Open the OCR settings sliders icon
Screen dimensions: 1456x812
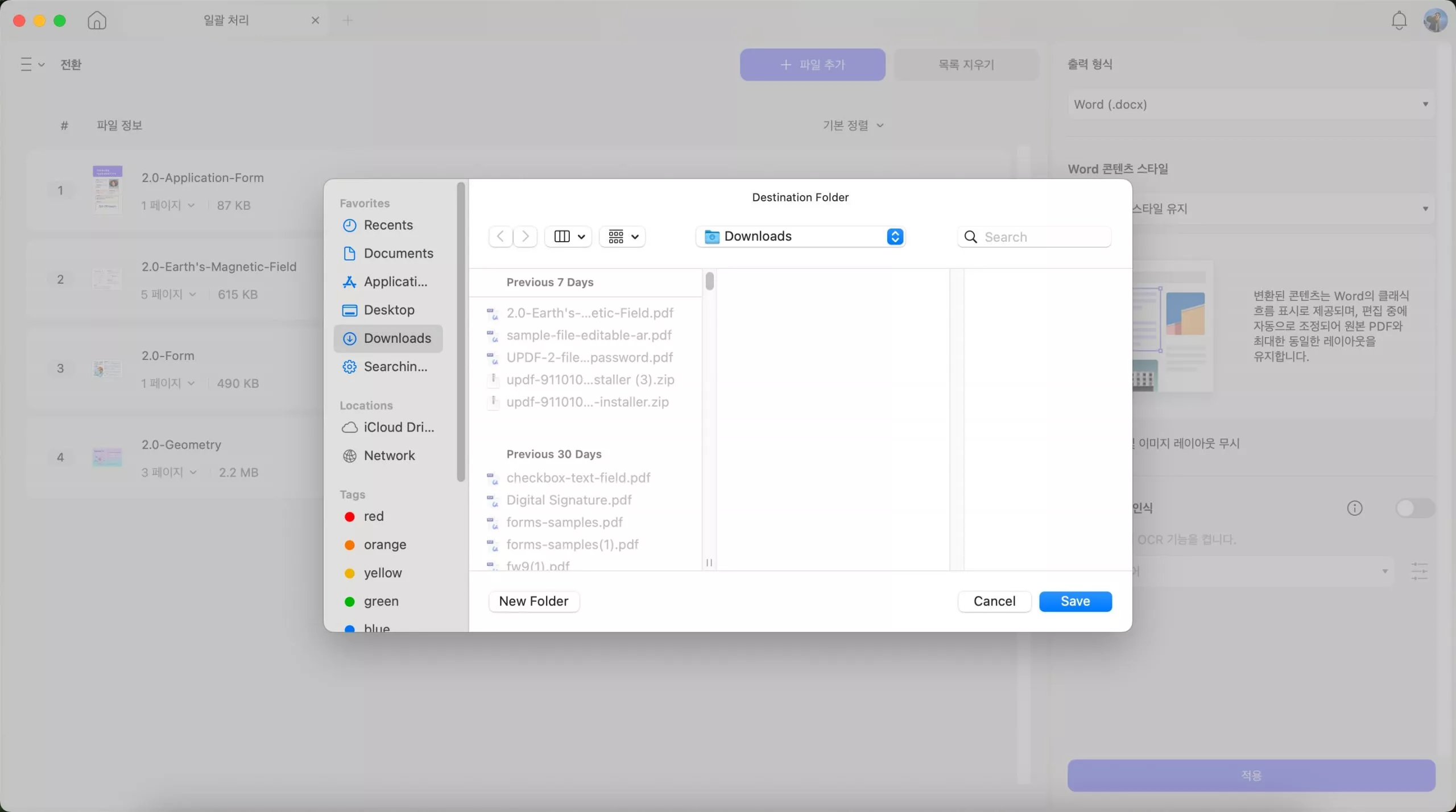point(1420,571)
